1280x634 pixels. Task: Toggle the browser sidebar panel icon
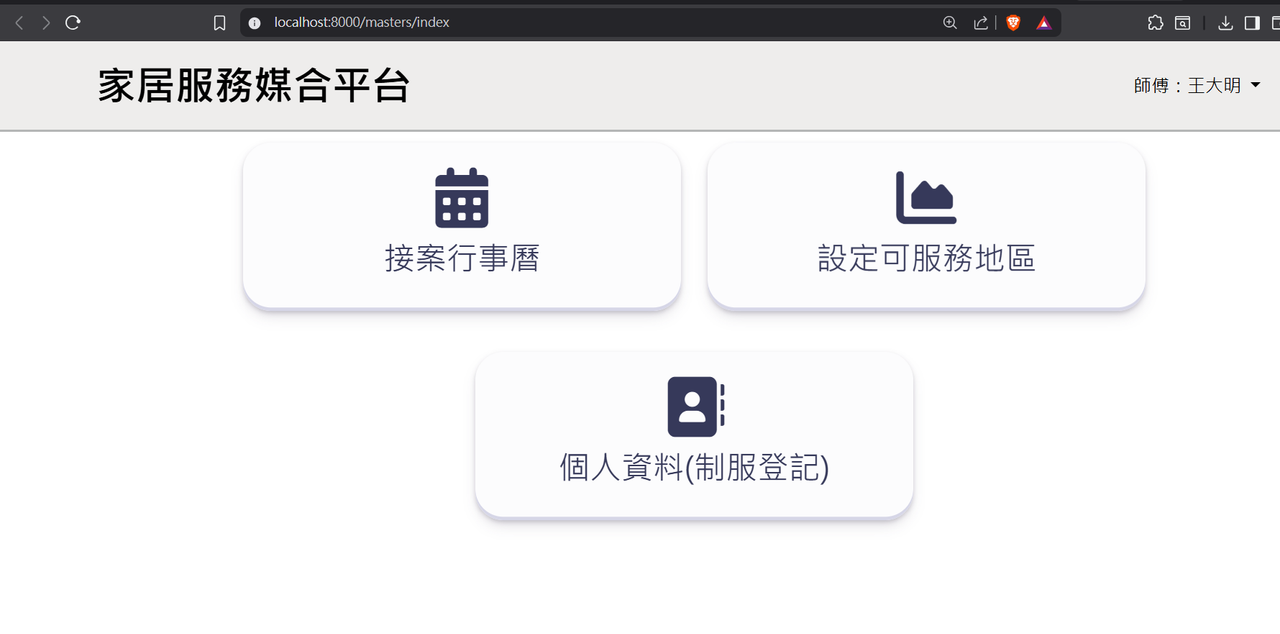click(x=1252, y=22)
